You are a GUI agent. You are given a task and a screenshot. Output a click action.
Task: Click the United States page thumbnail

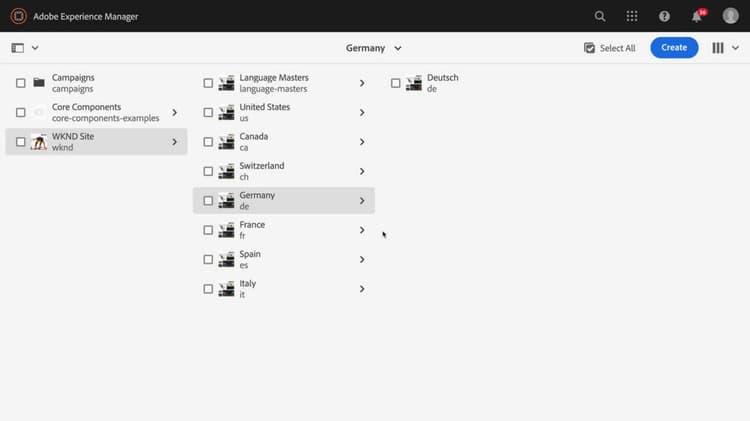[227, 112]
